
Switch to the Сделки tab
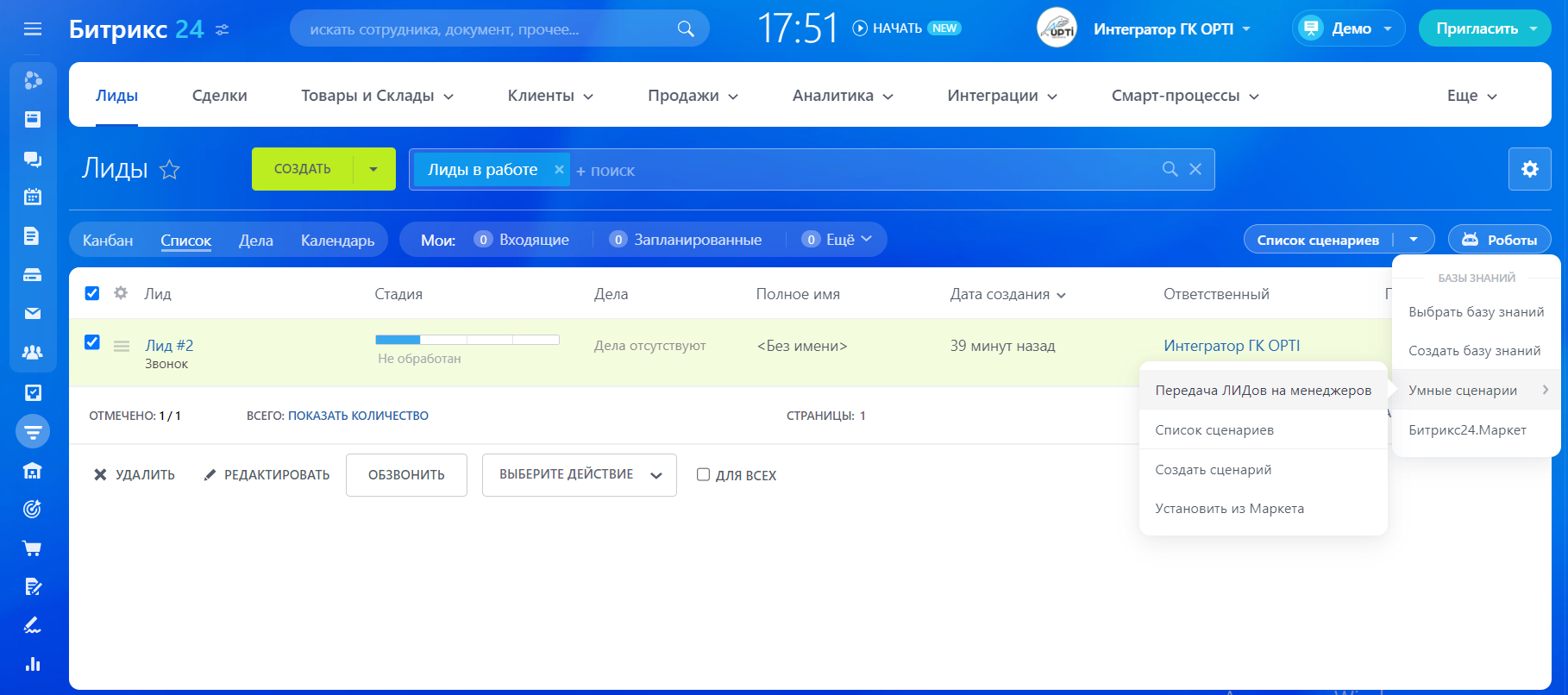219,96
